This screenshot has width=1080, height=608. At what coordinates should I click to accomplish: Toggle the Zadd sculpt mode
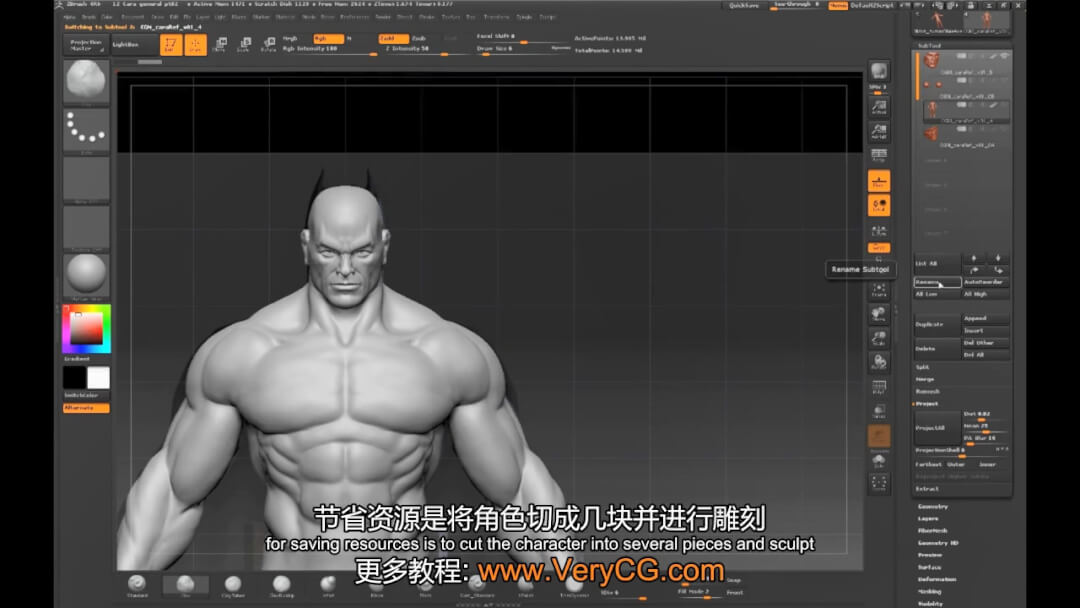tap(393, 39)
